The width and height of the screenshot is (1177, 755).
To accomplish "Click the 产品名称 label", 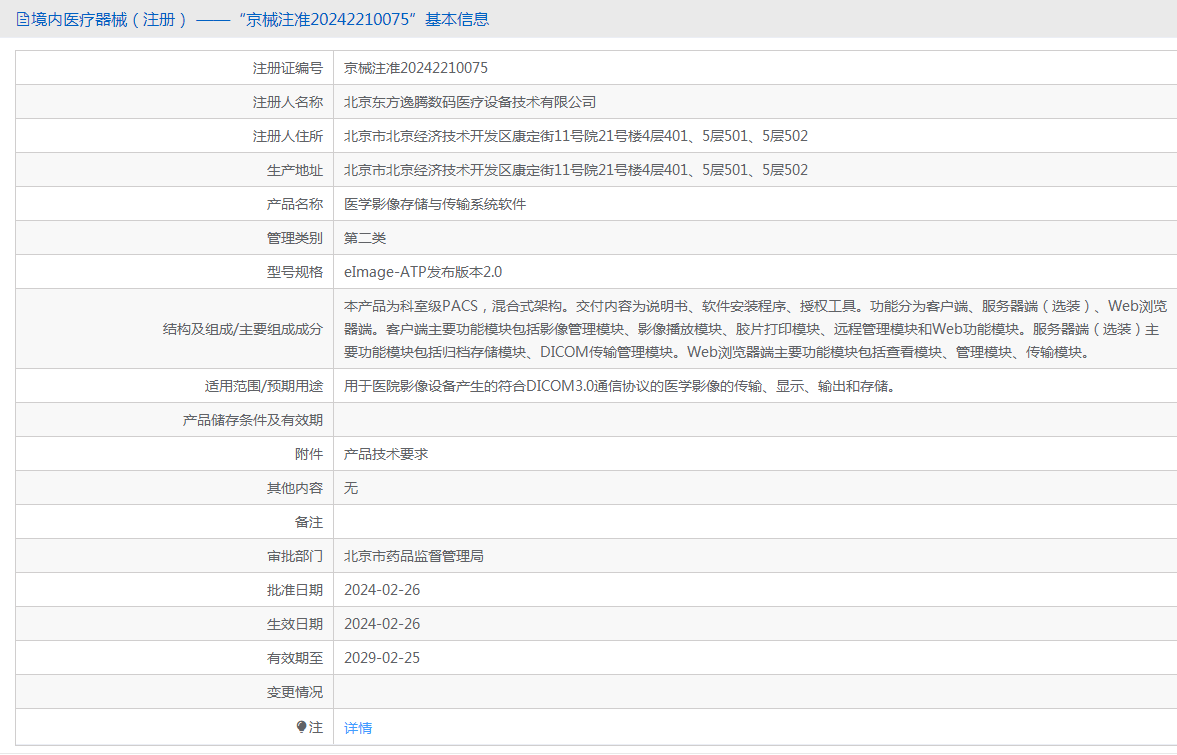I will click(x=294, y=204).
